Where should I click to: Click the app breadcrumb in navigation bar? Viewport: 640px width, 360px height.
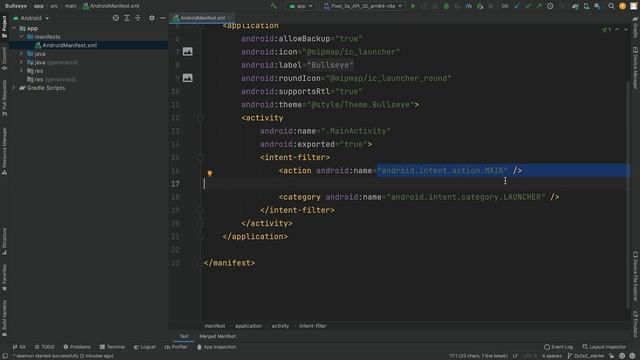39,6
